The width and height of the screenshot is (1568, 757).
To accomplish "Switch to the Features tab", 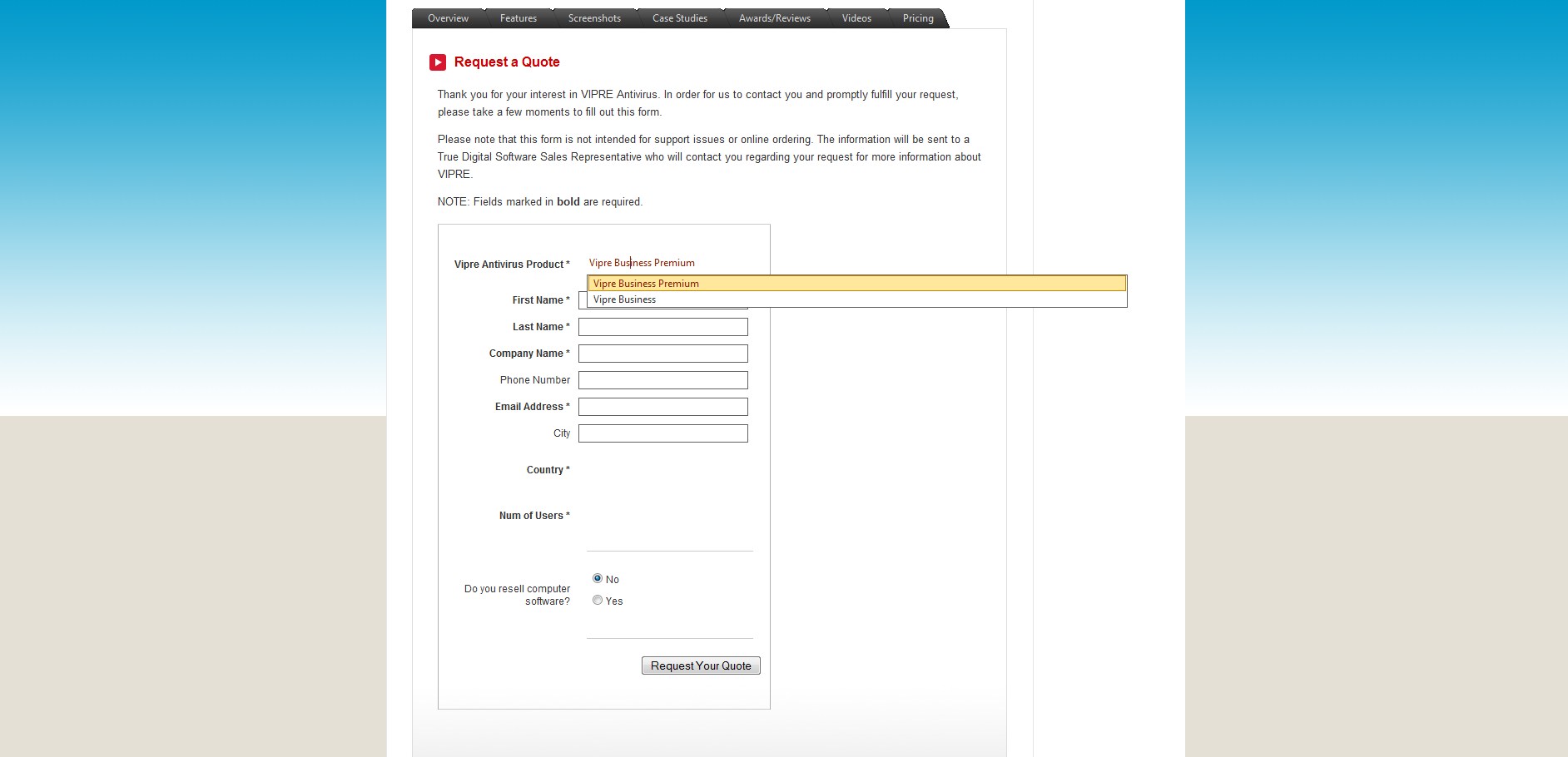I will pos(519,18).
